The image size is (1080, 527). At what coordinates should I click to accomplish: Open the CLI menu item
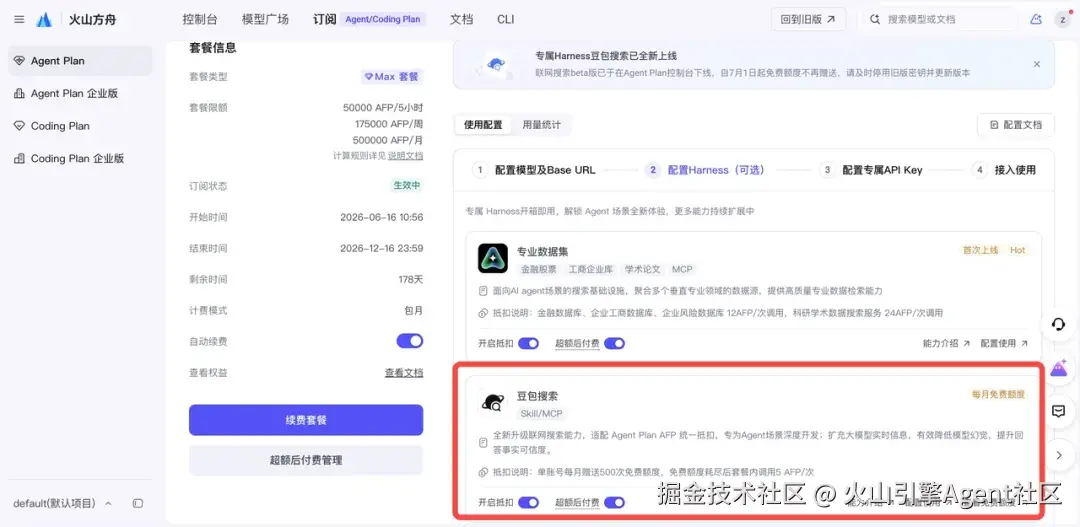click(x=506, y=19)
